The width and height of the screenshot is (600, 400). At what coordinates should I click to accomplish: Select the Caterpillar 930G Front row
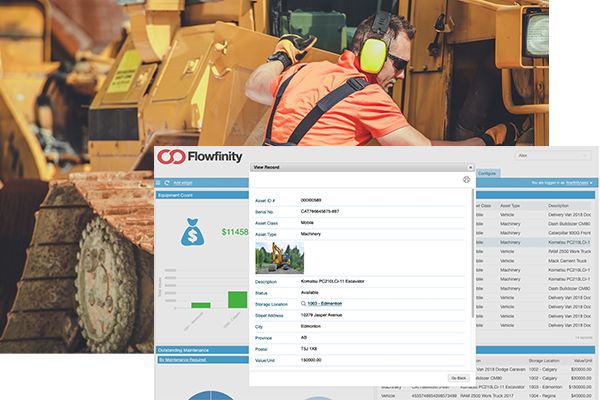pos(534,233)
